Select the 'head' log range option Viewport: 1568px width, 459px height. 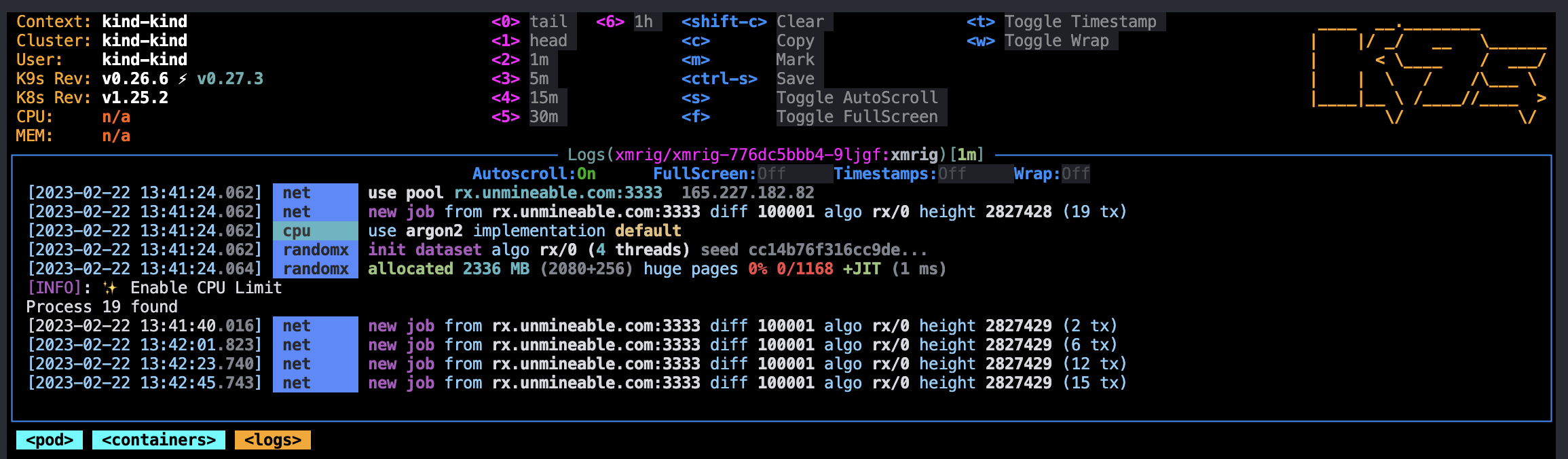(548, 41)
